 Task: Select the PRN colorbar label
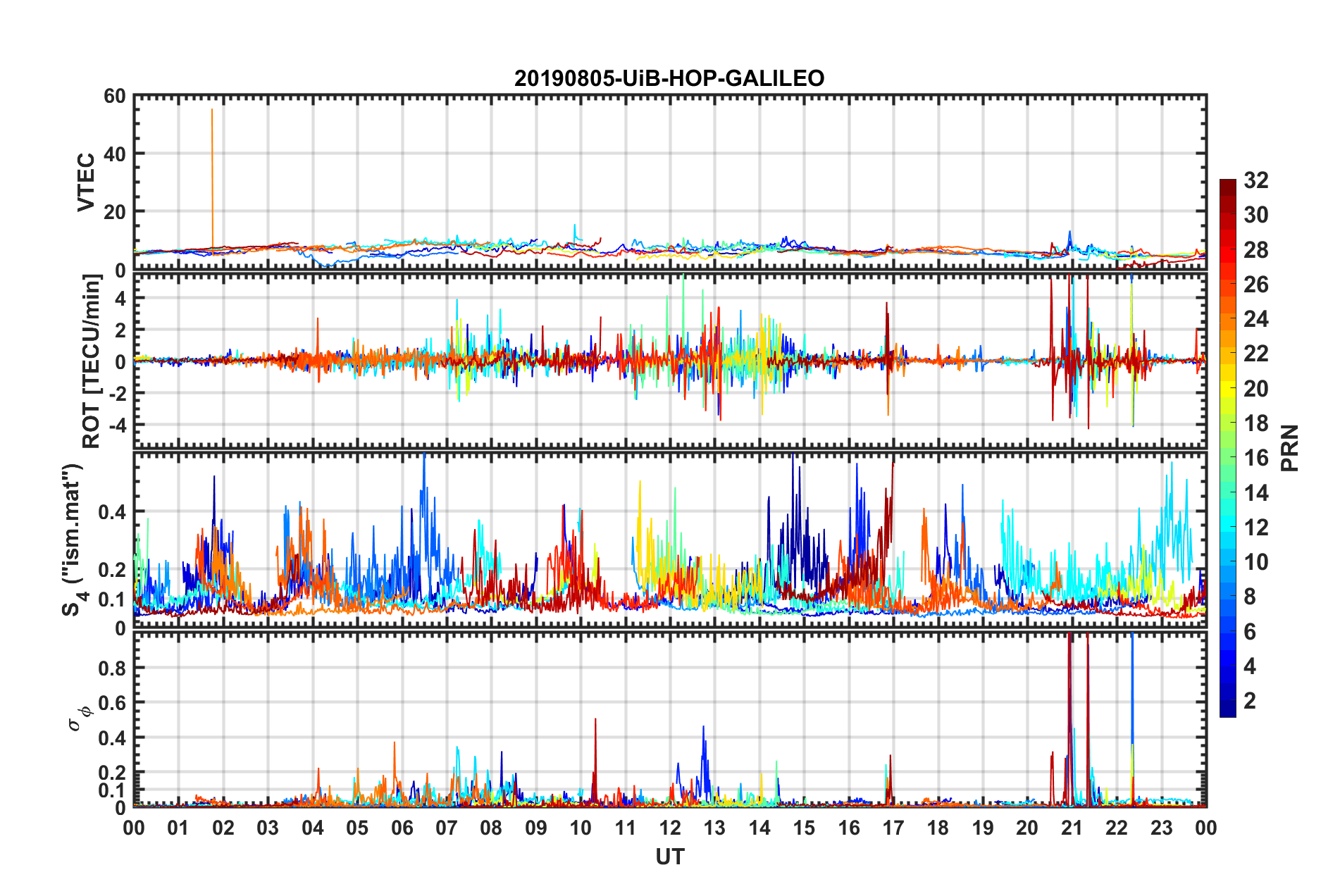pyautogui.click(x=1289, y=448)
